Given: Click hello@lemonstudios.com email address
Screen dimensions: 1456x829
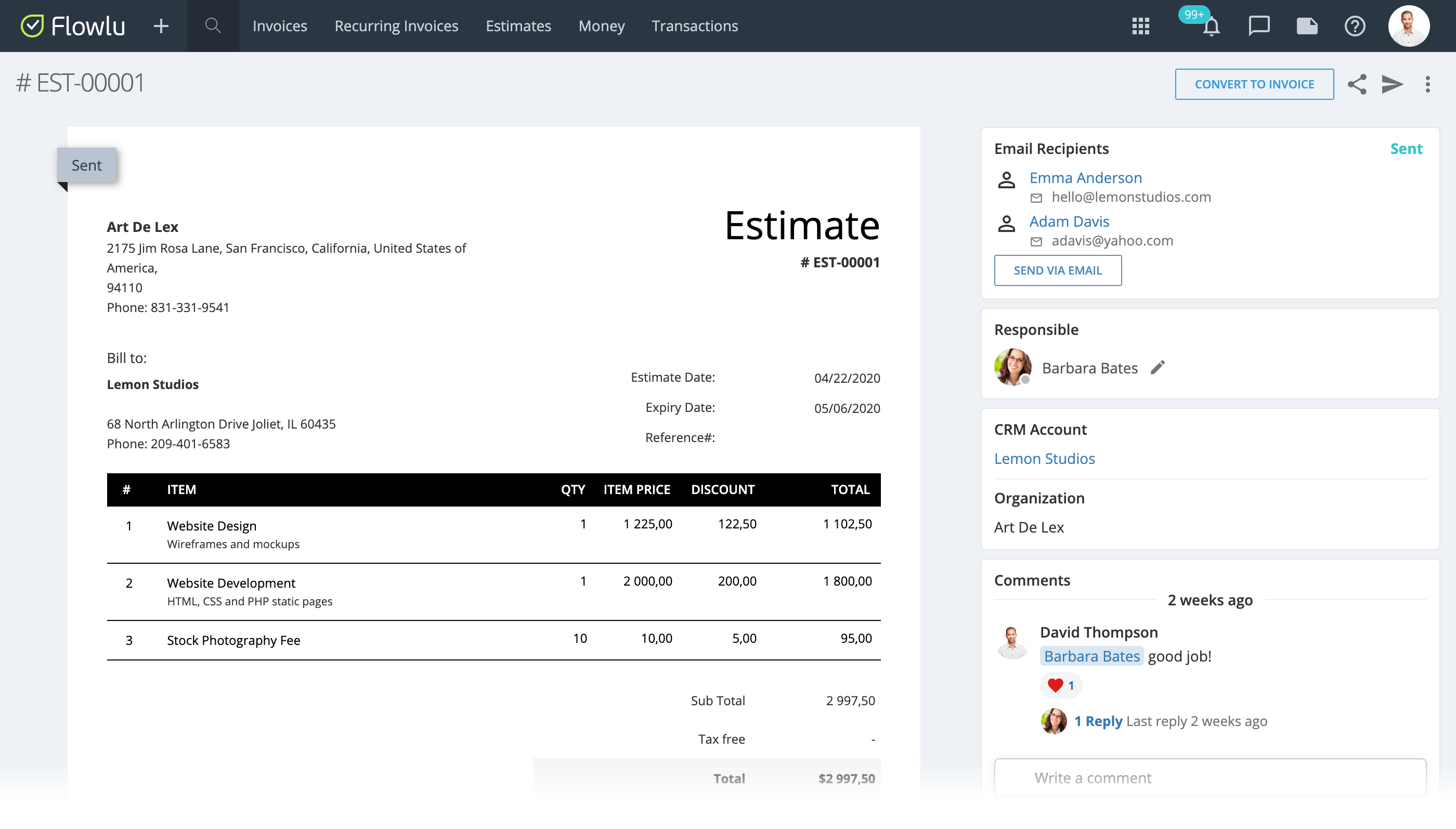Looking at the screenshot, I should tap(1131, 197).
